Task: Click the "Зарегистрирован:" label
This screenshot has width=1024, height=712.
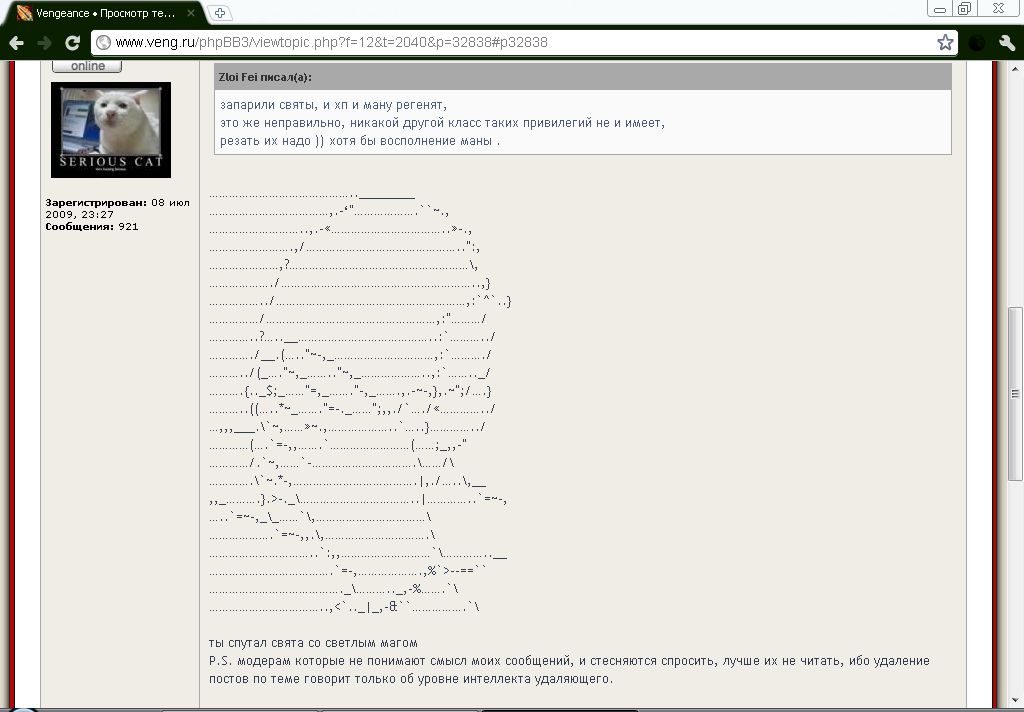Action: 96,202
